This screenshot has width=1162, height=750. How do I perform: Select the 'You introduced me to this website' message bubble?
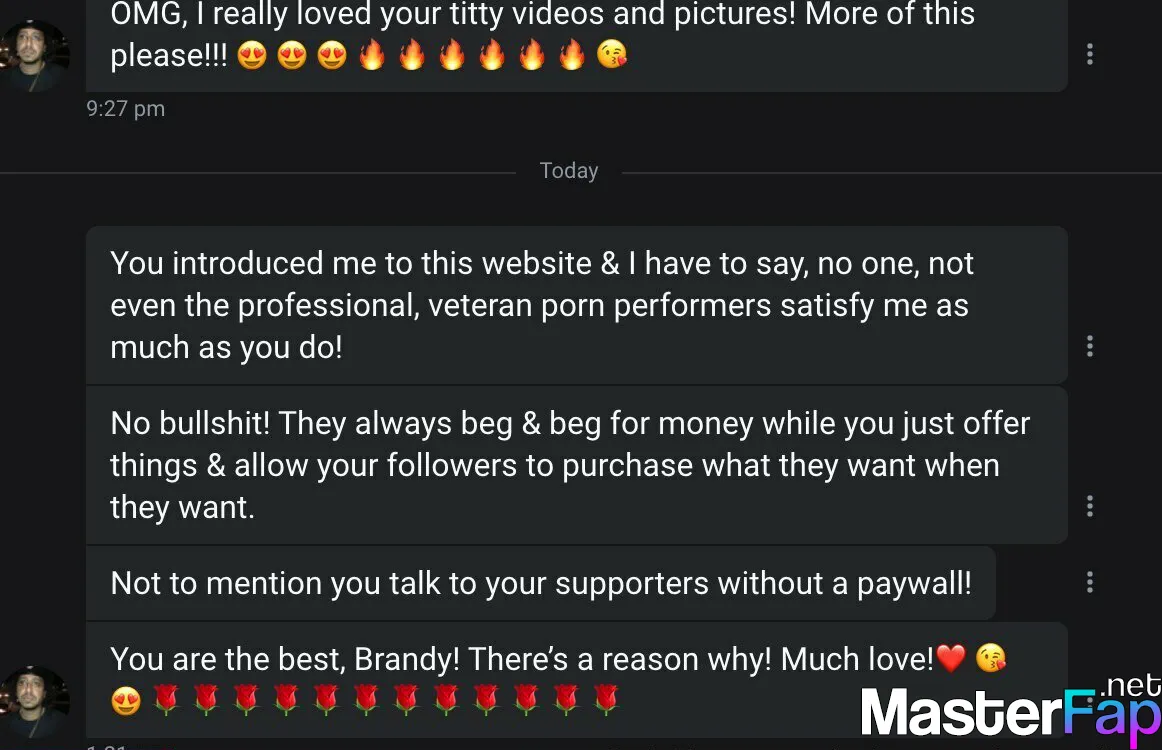(577, 305)
